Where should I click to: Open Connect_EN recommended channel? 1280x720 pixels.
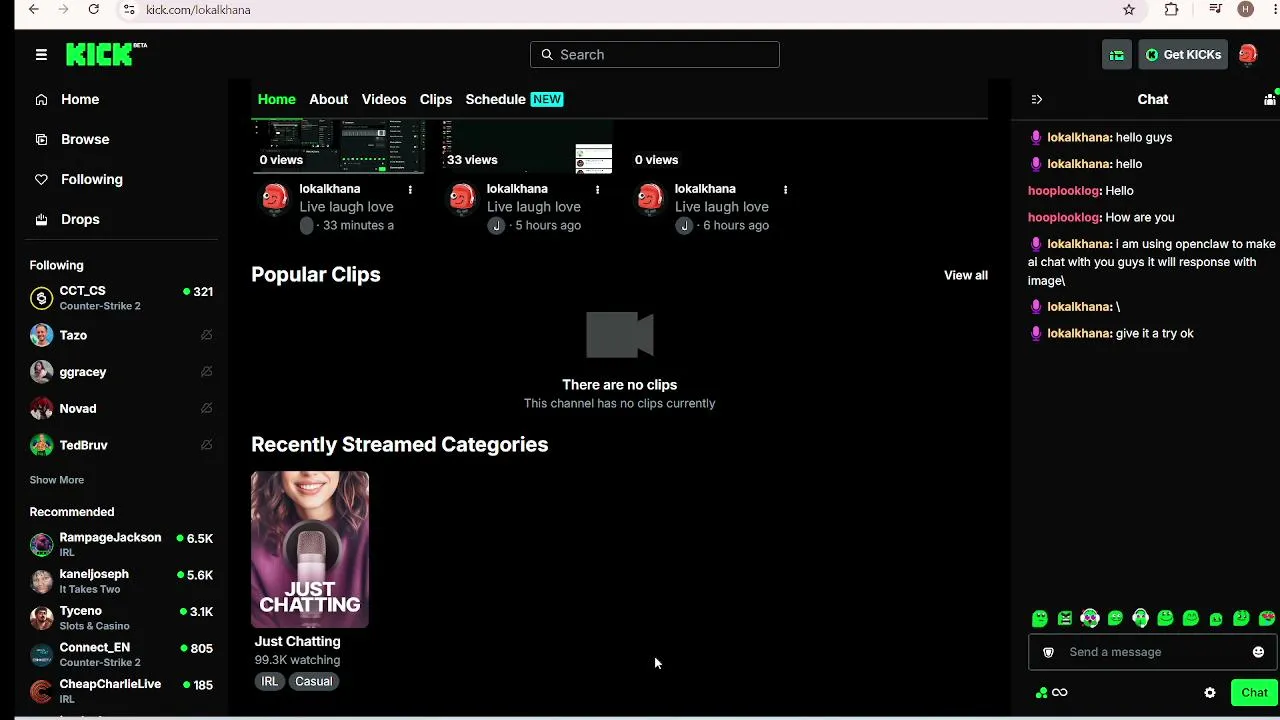(121, 654)
